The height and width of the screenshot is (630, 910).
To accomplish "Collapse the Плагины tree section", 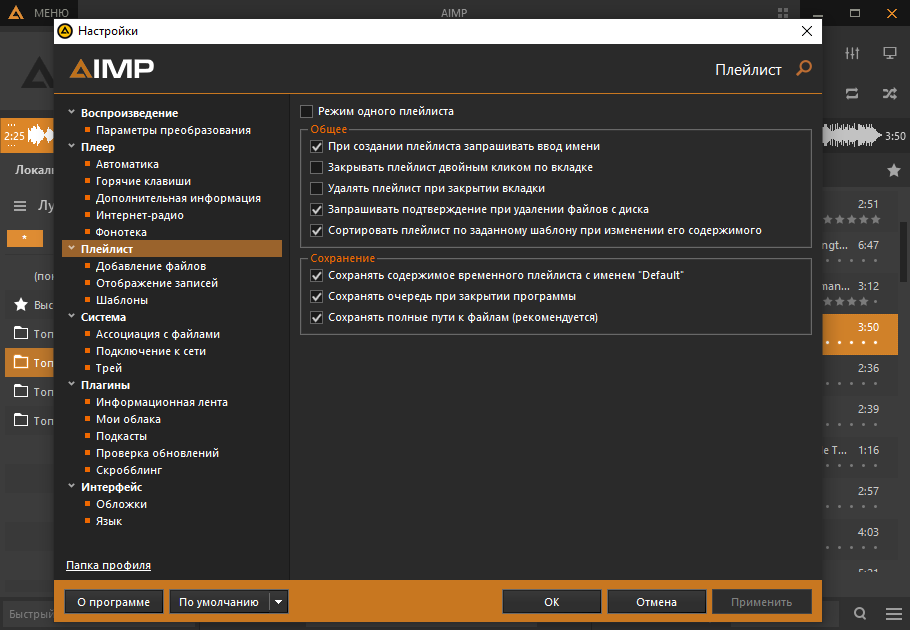I will [x=71, y=384].
